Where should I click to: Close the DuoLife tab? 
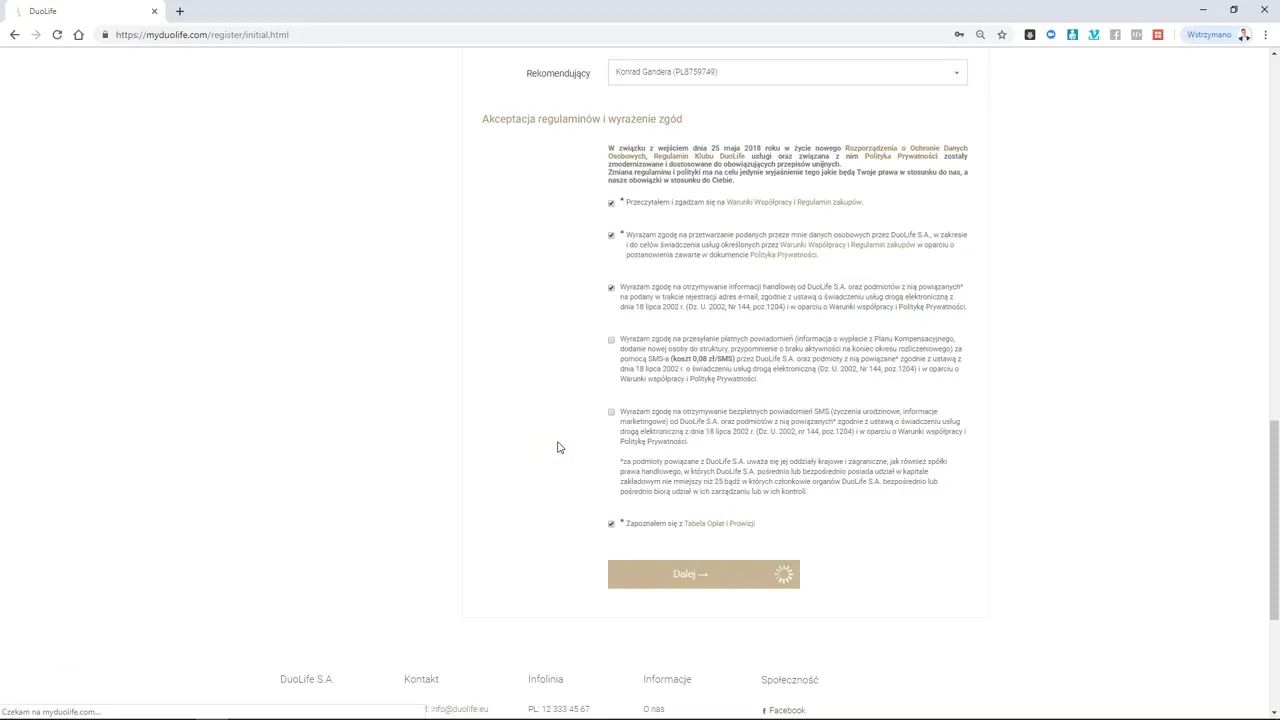click(155, 11)
